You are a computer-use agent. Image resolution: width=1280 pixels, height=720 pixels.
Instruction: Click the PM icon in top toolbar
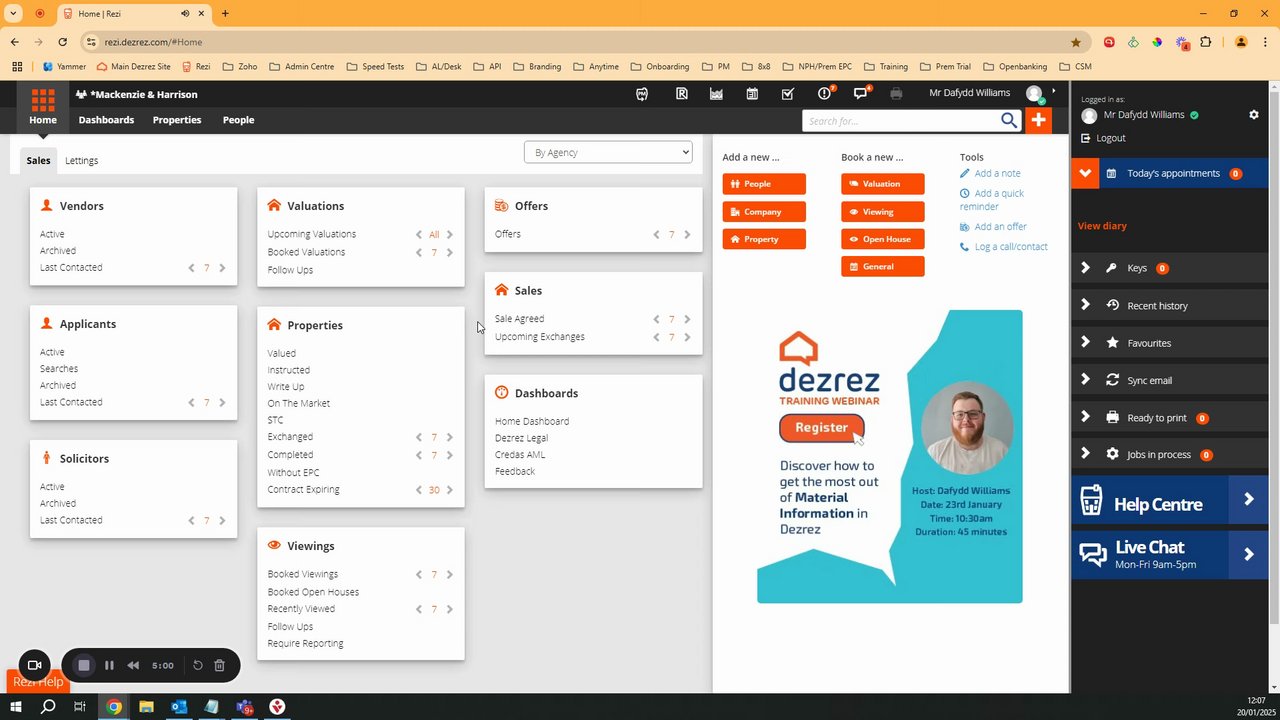(x=642, y=94)
